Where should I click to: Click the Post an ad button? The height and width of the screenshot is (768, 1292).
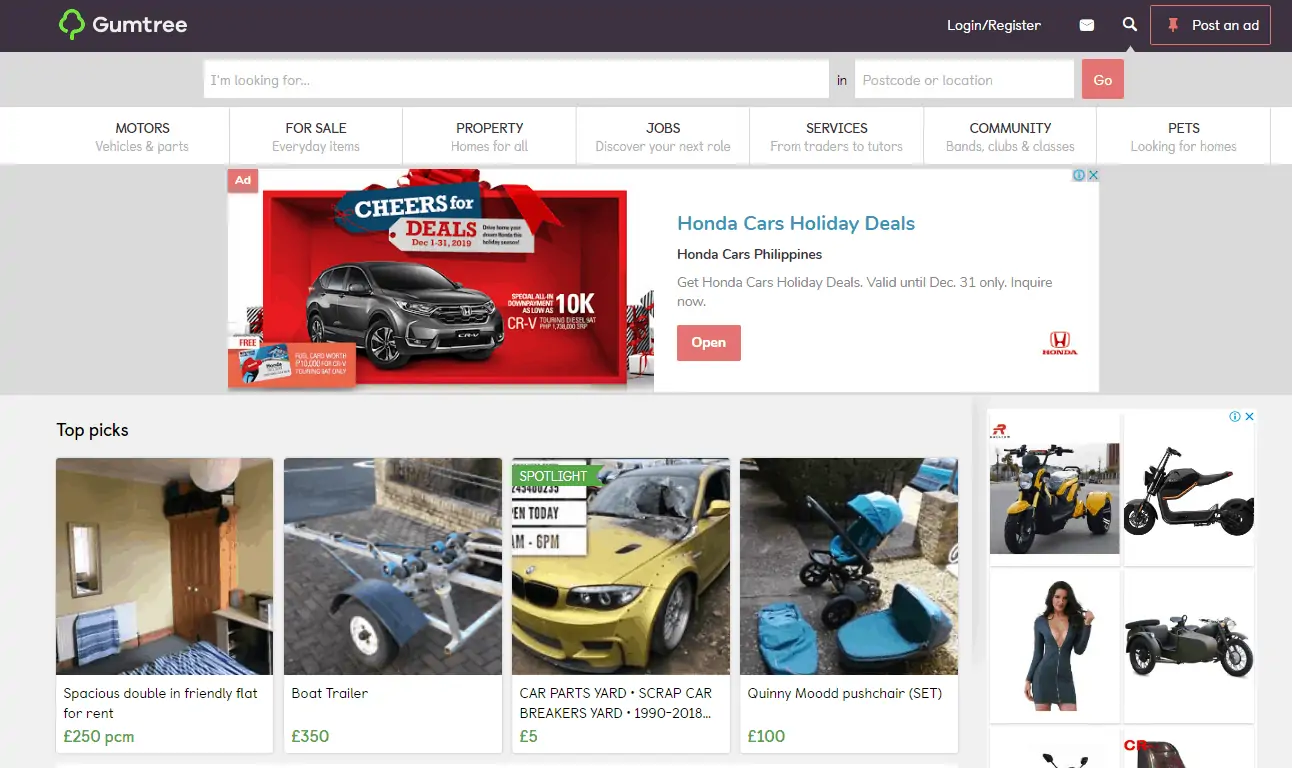(1210, 25)
